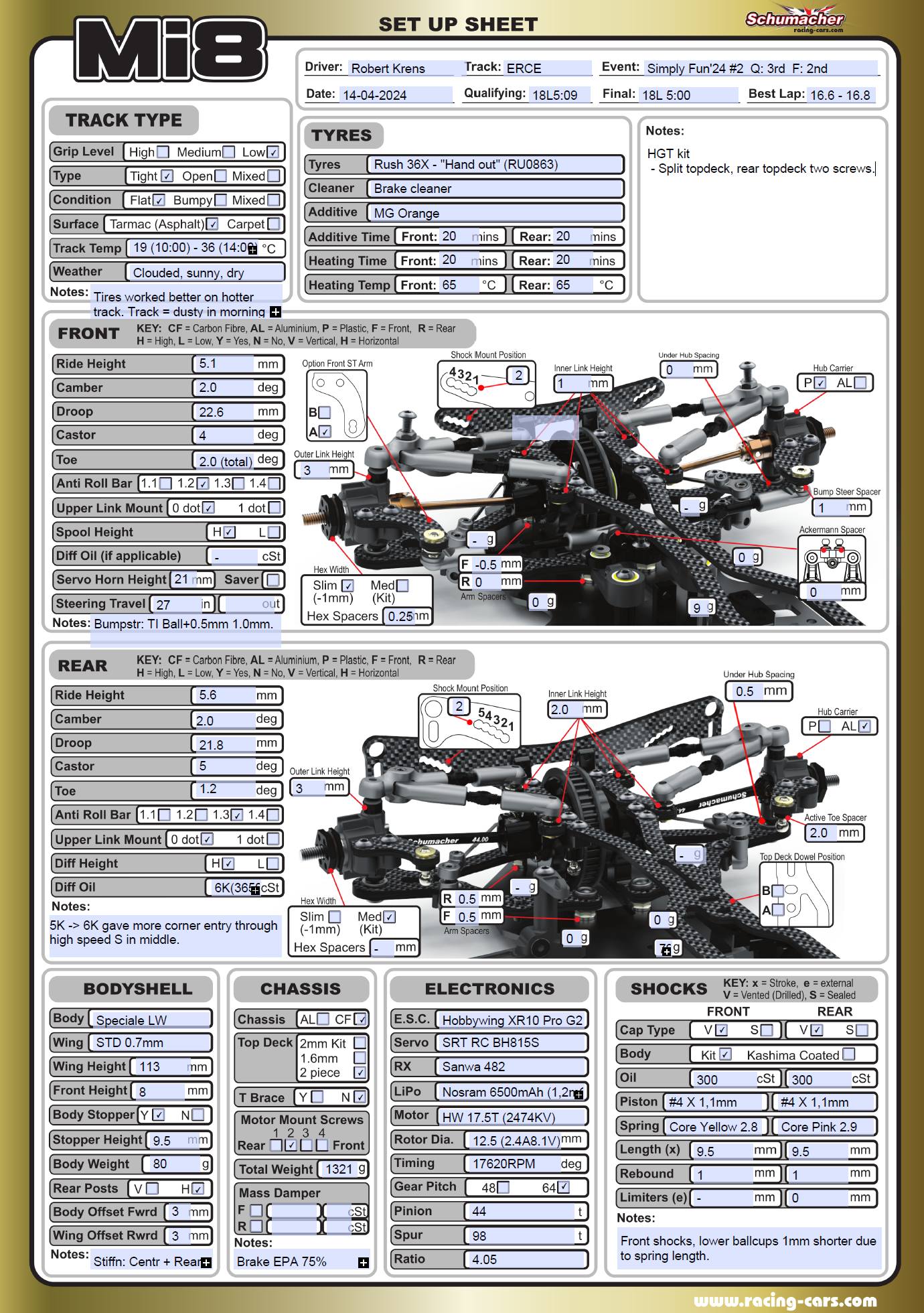Click the Option Front ST Arm diagram
The image size is (924, 1313).
[336, 405]
